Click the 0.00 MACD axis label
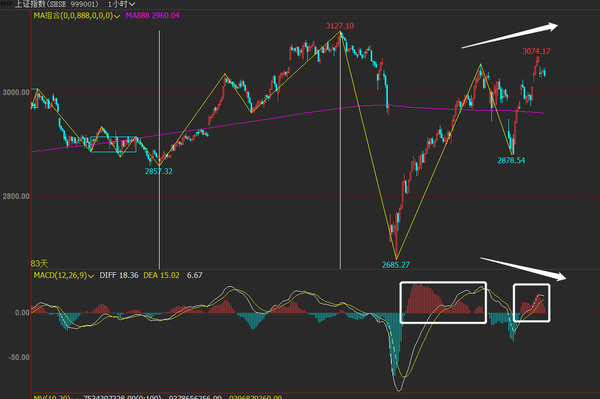The width and height of the screenshot is (600, 399). click(22, 313)
